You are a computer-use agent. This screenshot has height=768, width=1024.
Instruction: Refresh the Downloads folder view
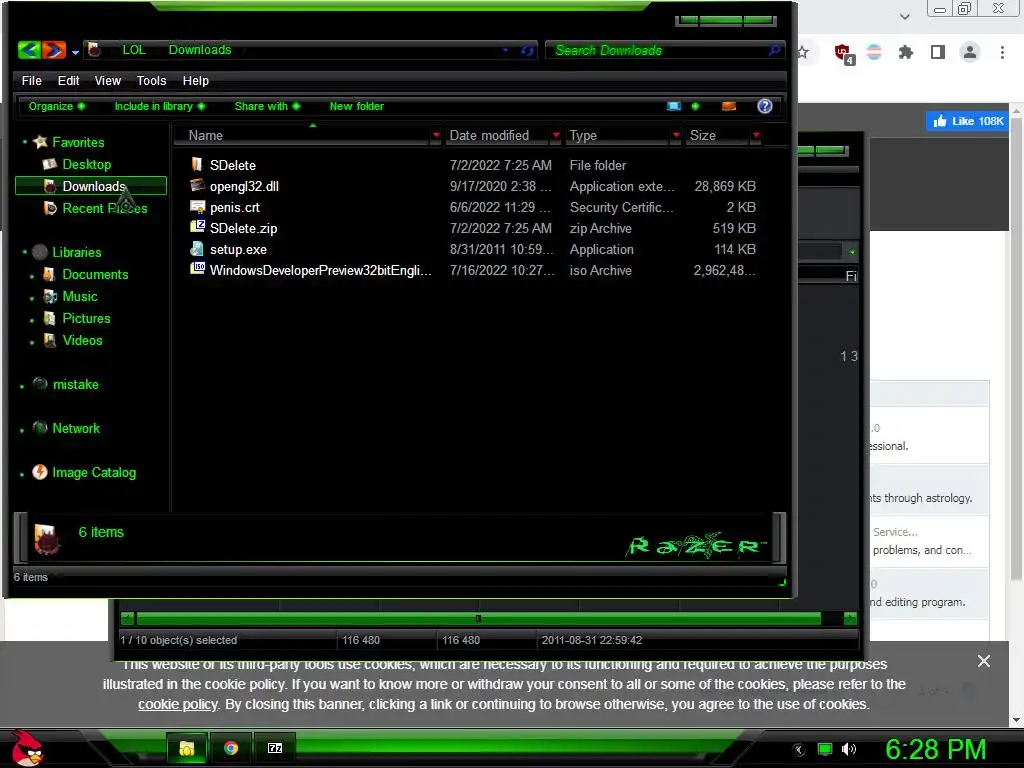point(527,50)
